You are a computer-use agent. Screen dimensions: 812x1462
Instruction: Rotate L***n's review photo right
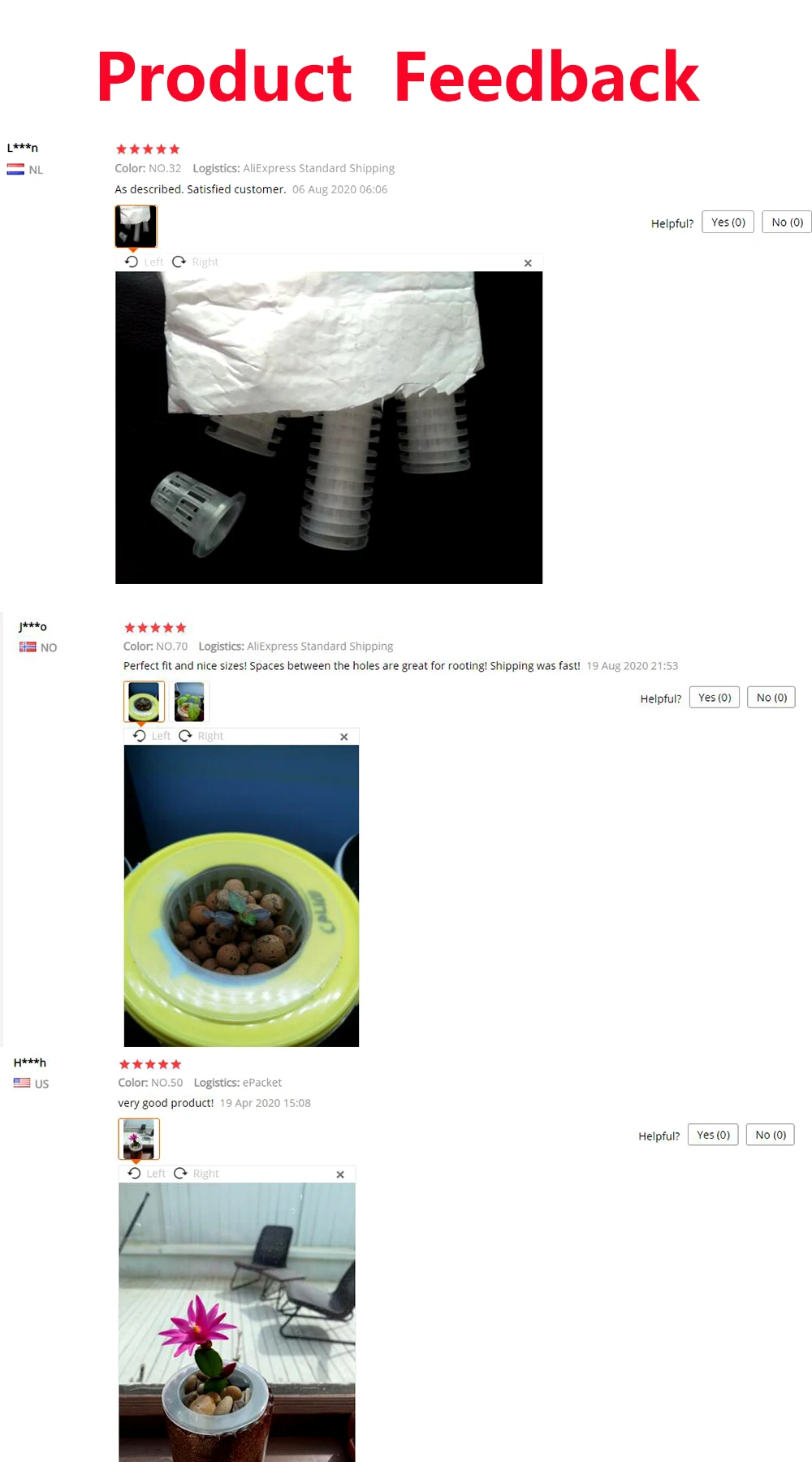coord(196,262)
